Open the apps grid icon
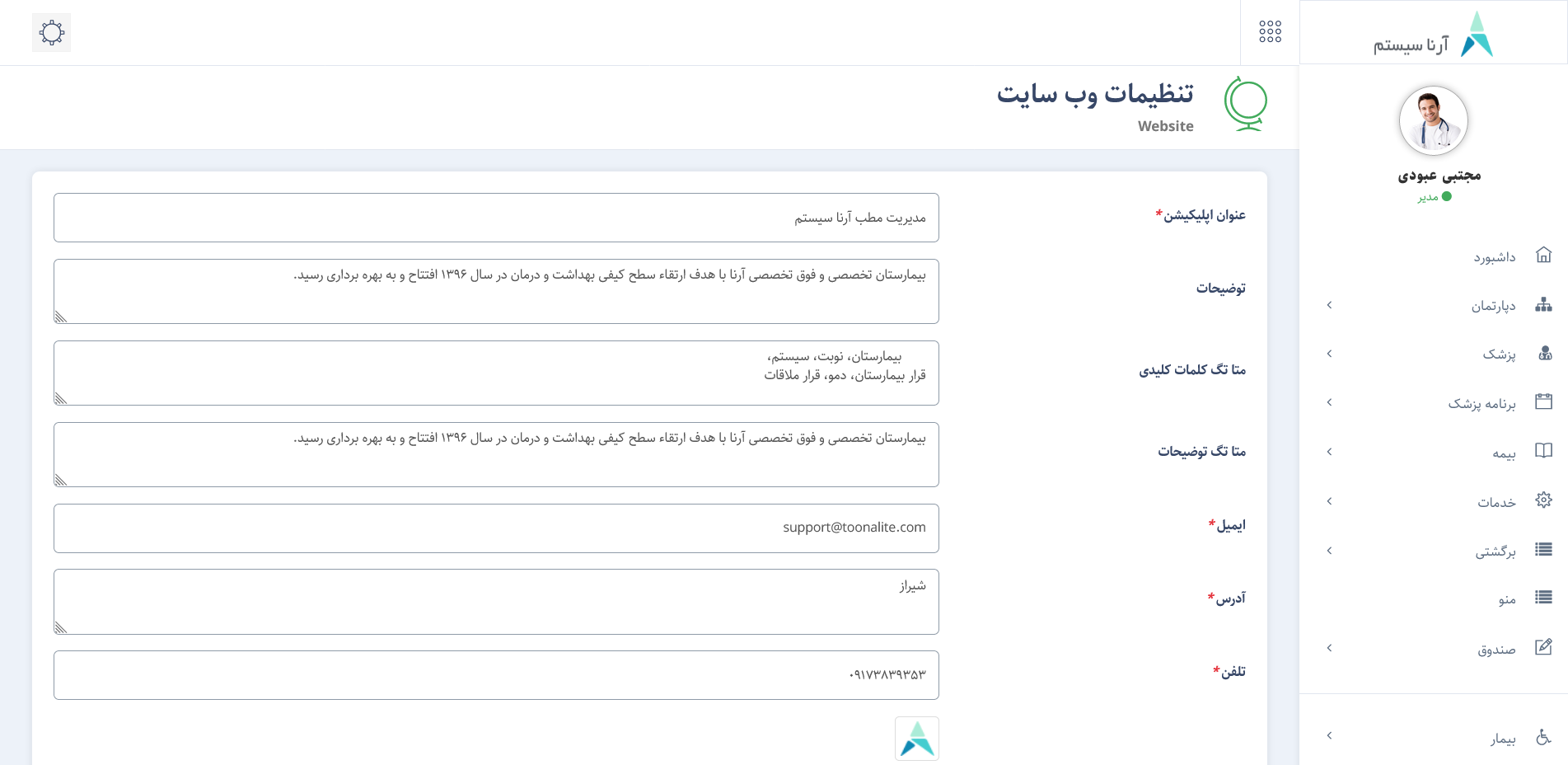Screen dimensions: 1568x765 coord(1270,32)
